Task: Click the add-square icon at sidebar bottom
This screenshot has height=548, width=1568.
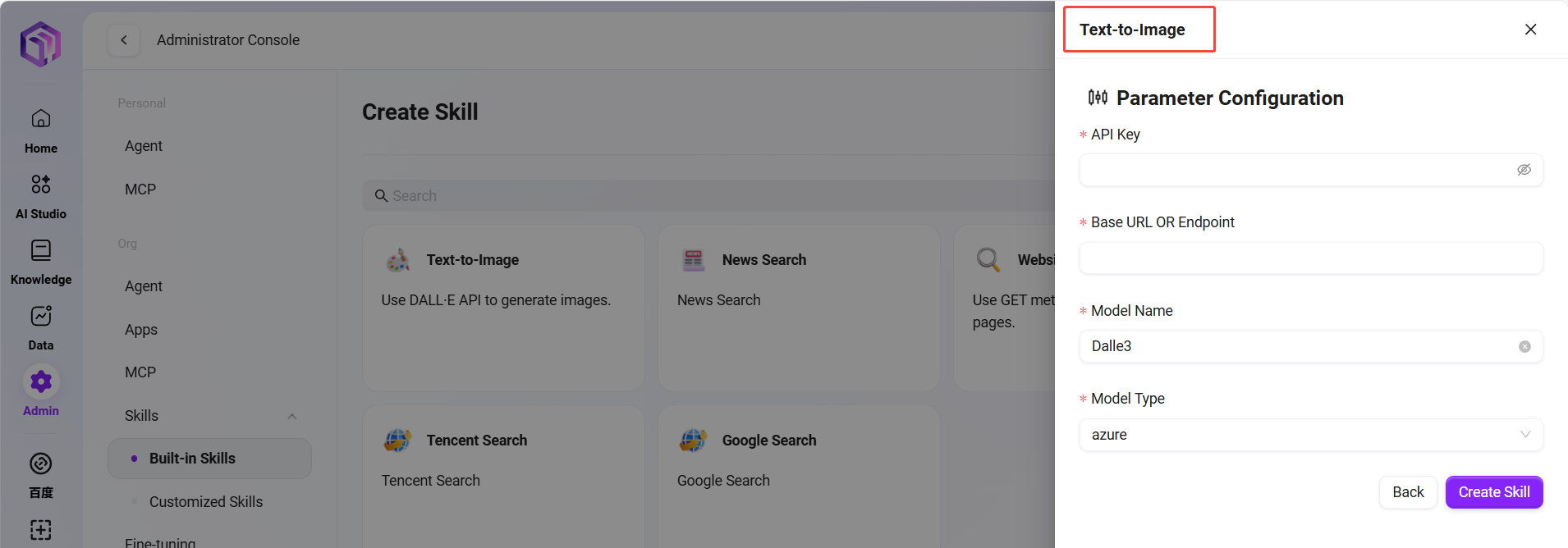Action: coord(41,529)
